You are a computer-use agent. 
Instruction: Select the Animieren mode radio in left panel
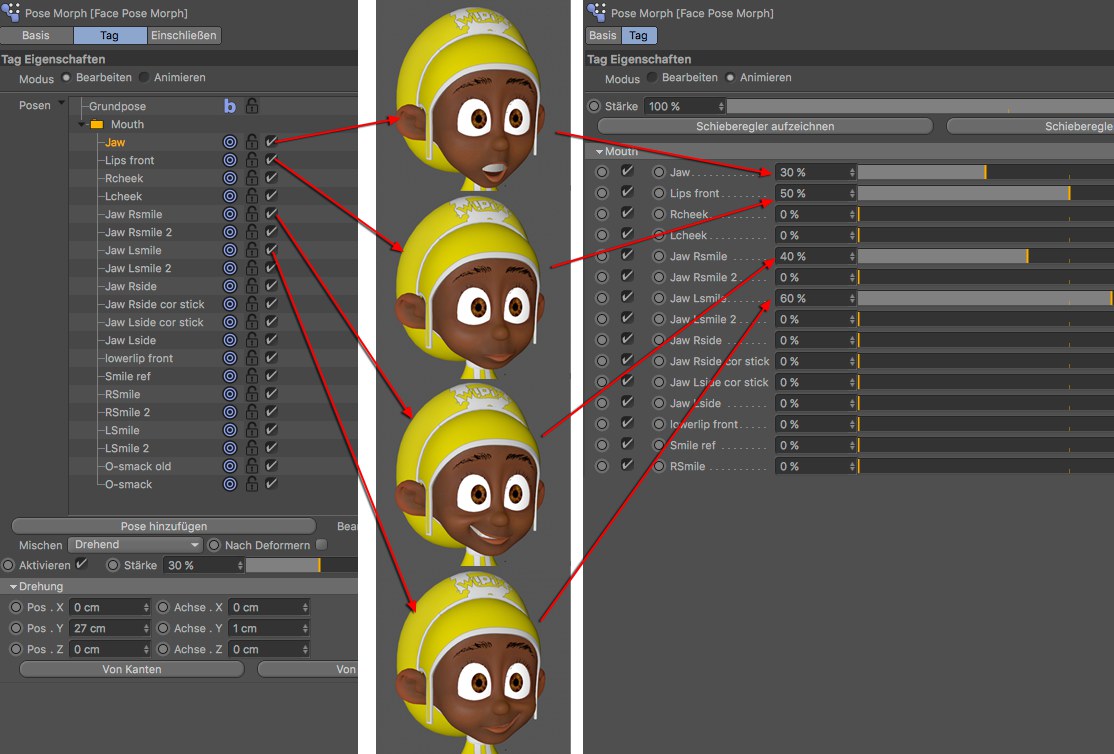click(x=144, y=78)
